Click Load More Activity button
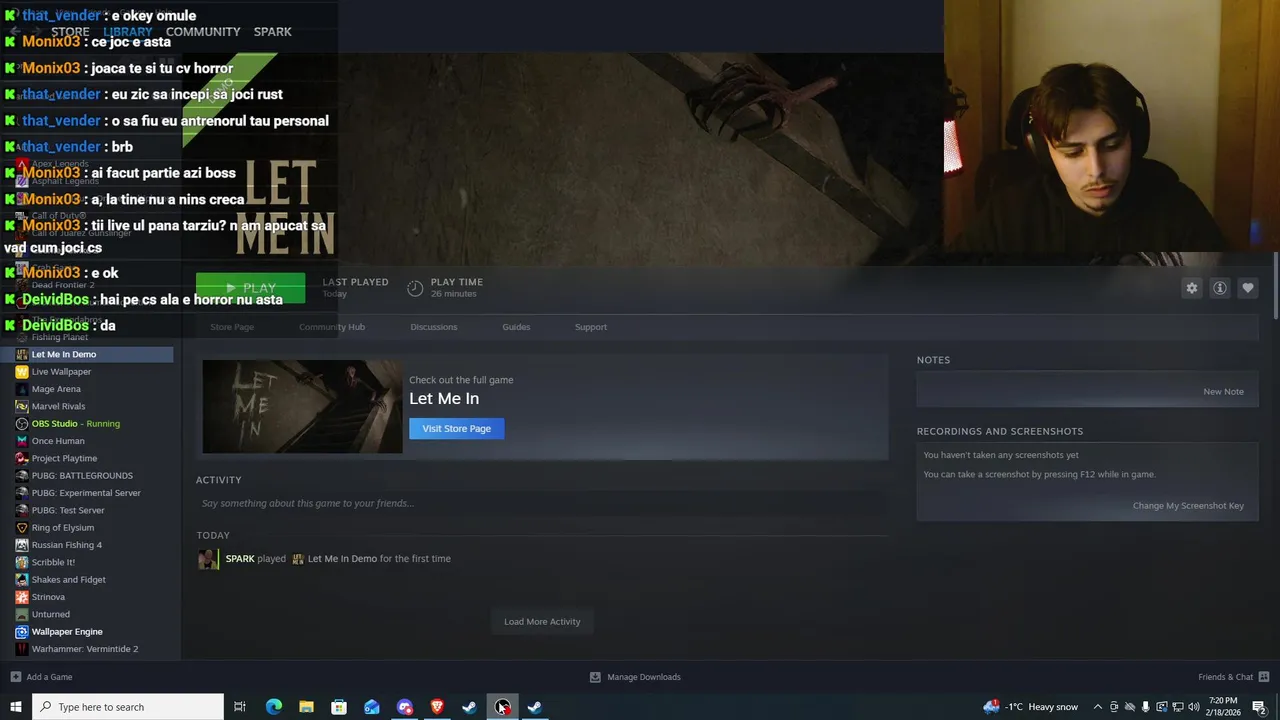 point(542,622)
